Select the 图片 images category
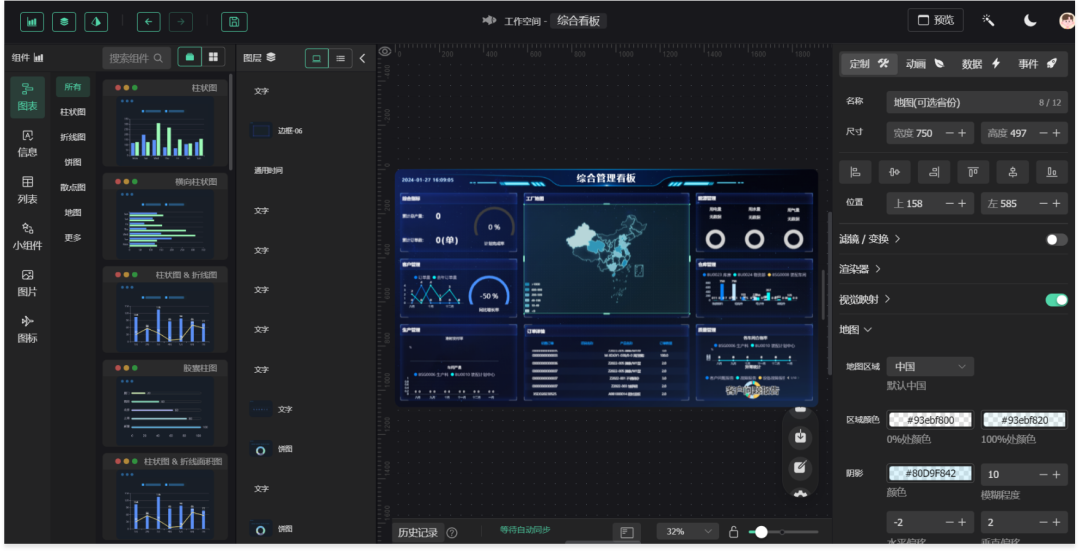The width and height of the screenshot is (1080, 553). 28,282
